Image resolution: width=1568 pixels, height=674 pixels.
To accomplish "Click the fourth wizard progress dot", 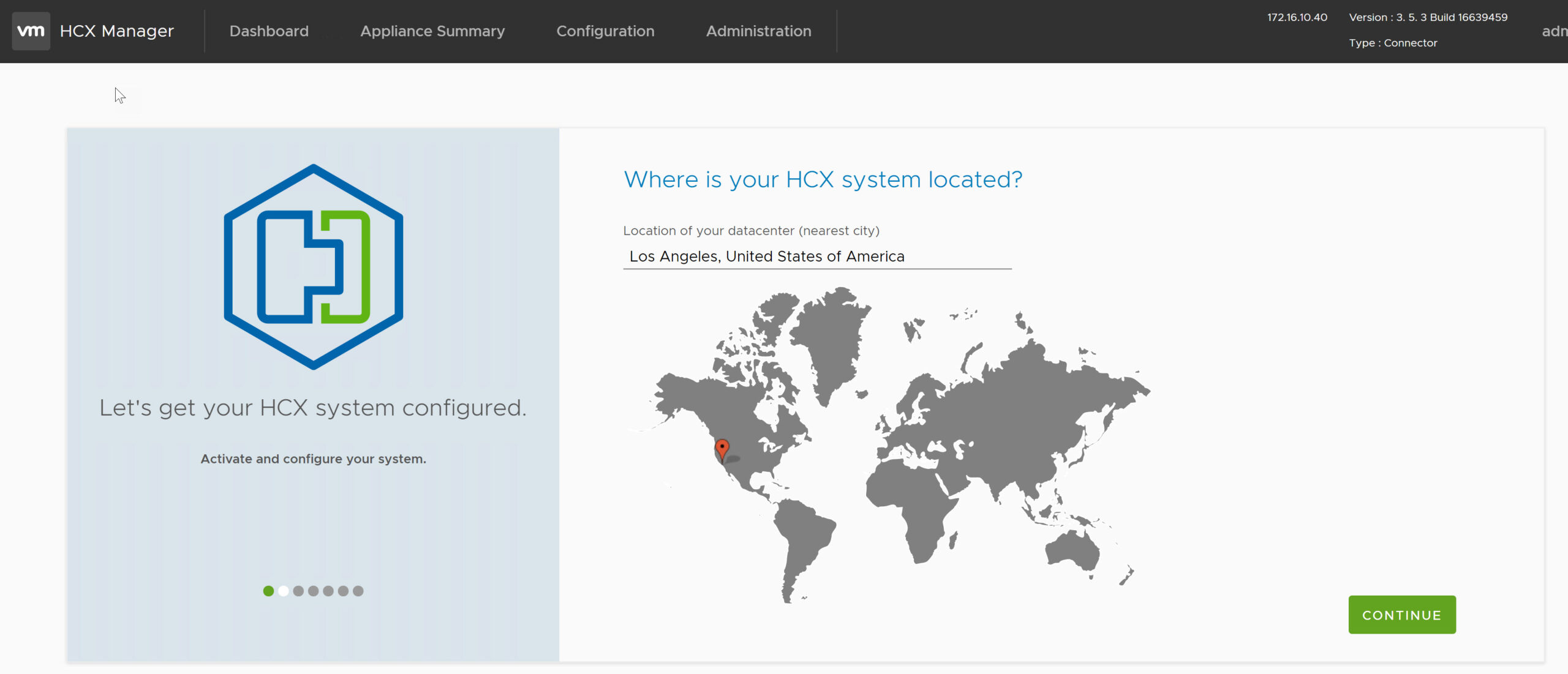I will coord(313,591).
